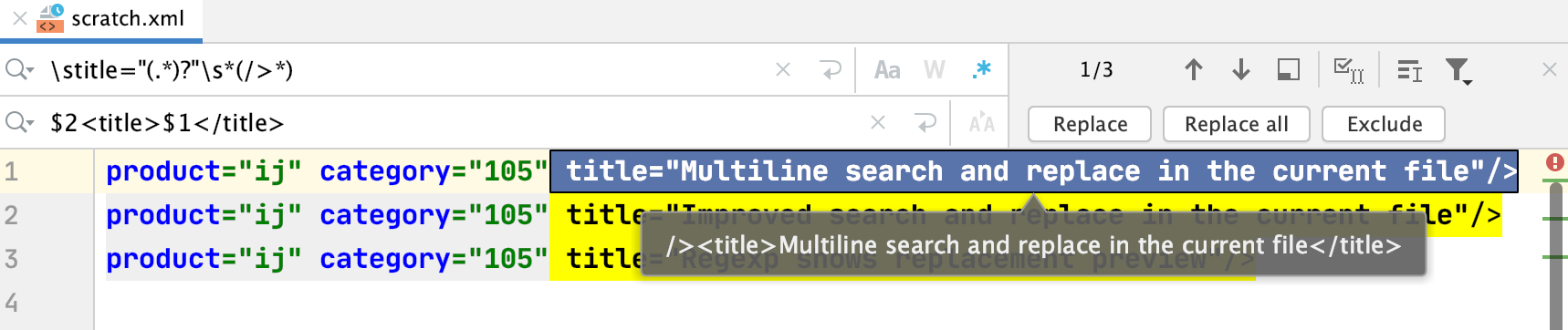
Task: Jump to next occurrence with down arrow
Action: (1240, 69)
